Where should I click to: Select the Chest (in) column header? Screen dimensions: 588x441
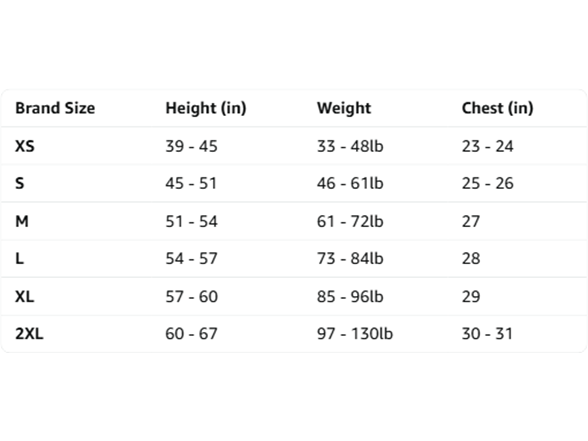point(497,108)
